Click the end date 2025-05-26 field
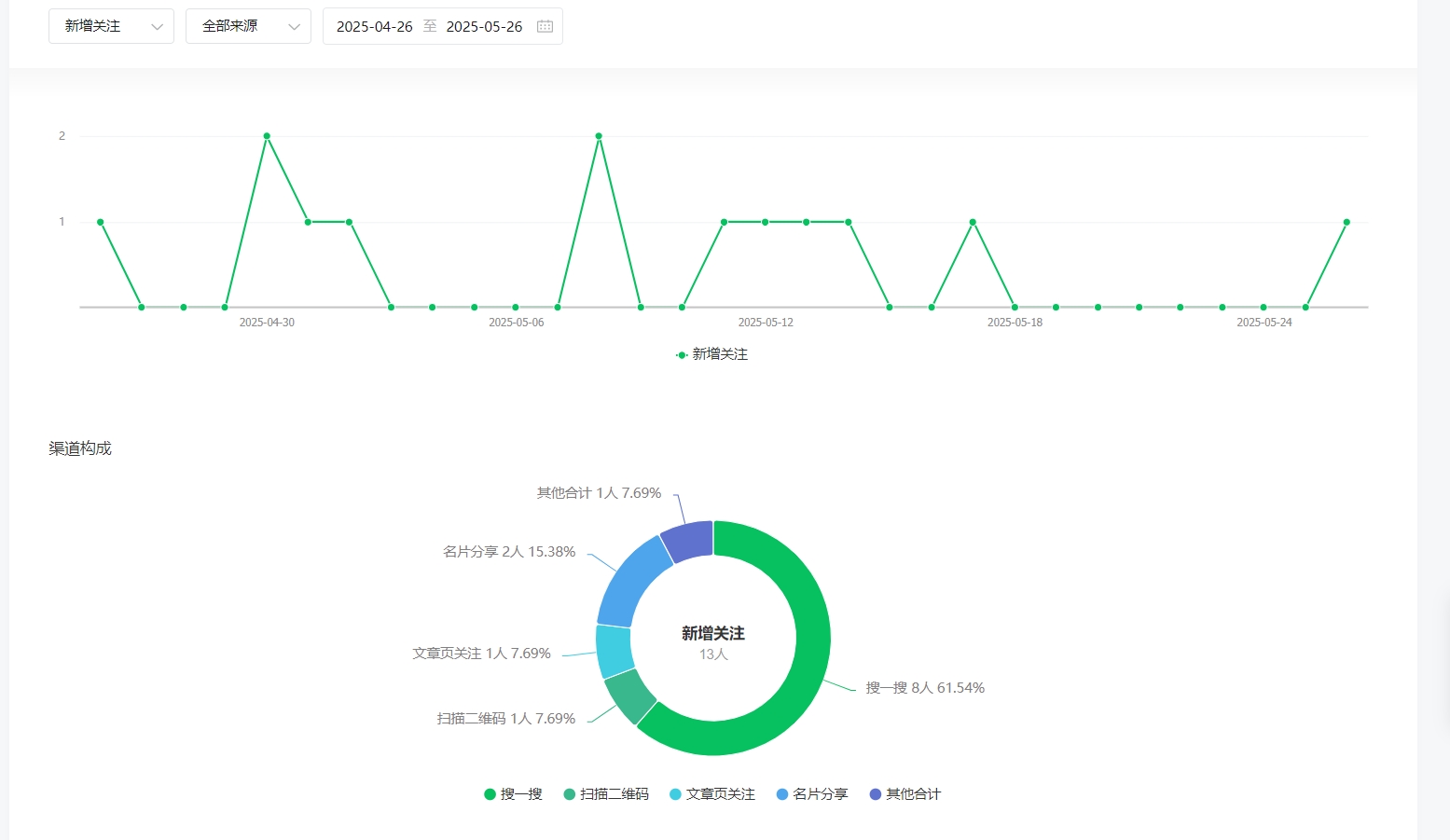This screenshot has height=840, width=1450. [484, 26]
